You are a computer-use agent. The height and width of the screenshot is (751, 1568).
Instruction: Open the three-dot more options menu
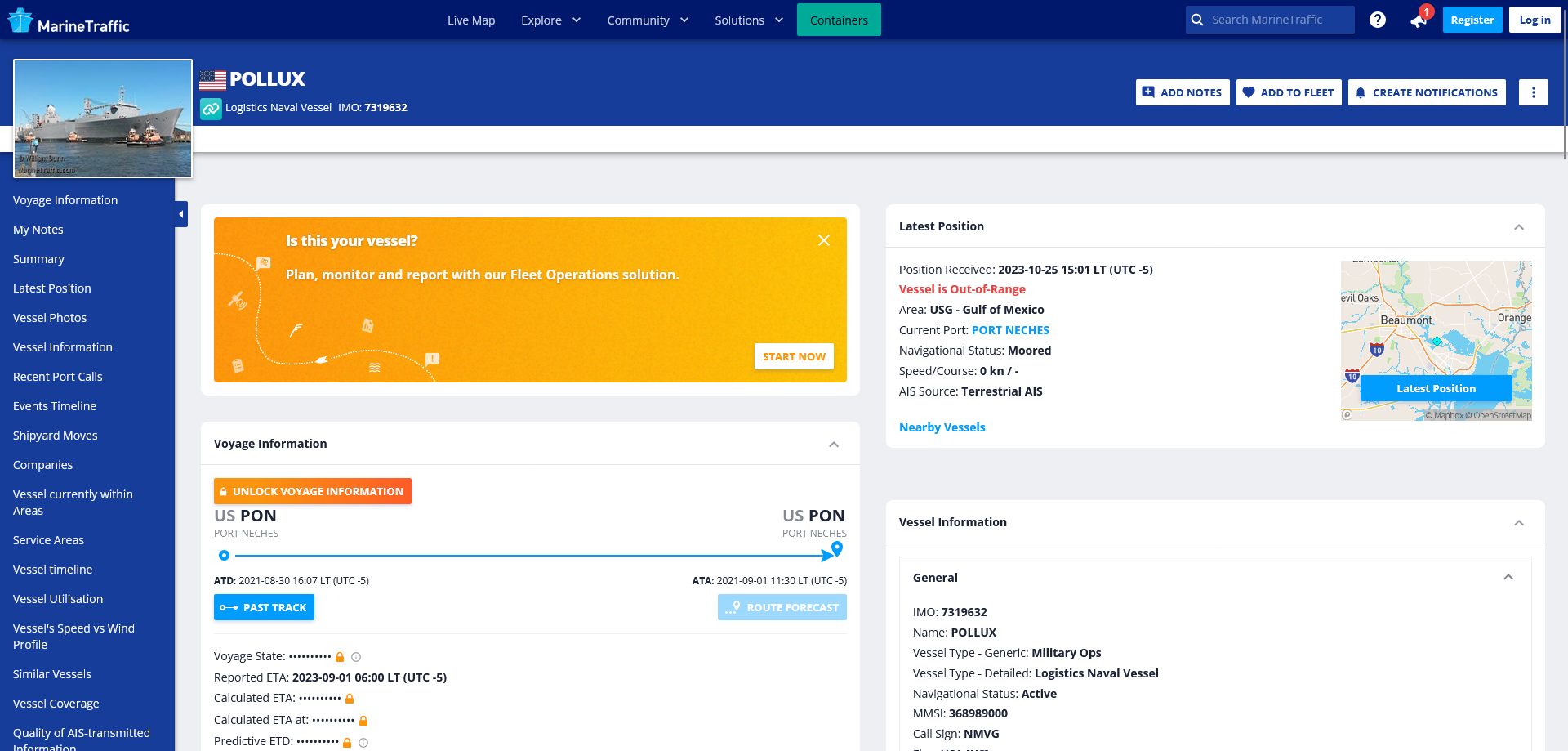1534,92
